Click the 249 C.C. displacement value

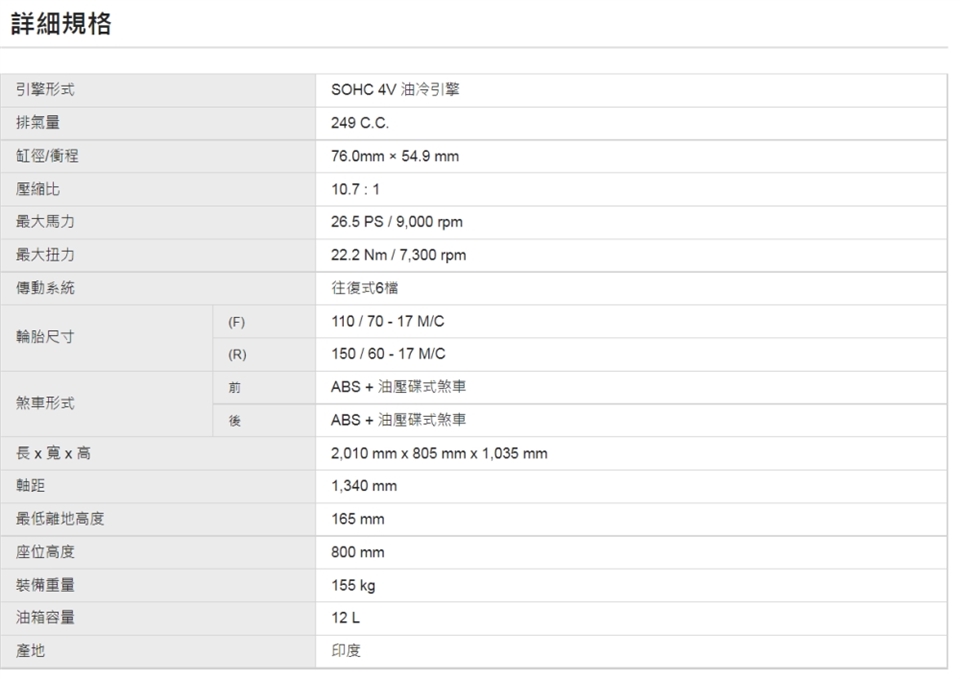tap(360, 123)
